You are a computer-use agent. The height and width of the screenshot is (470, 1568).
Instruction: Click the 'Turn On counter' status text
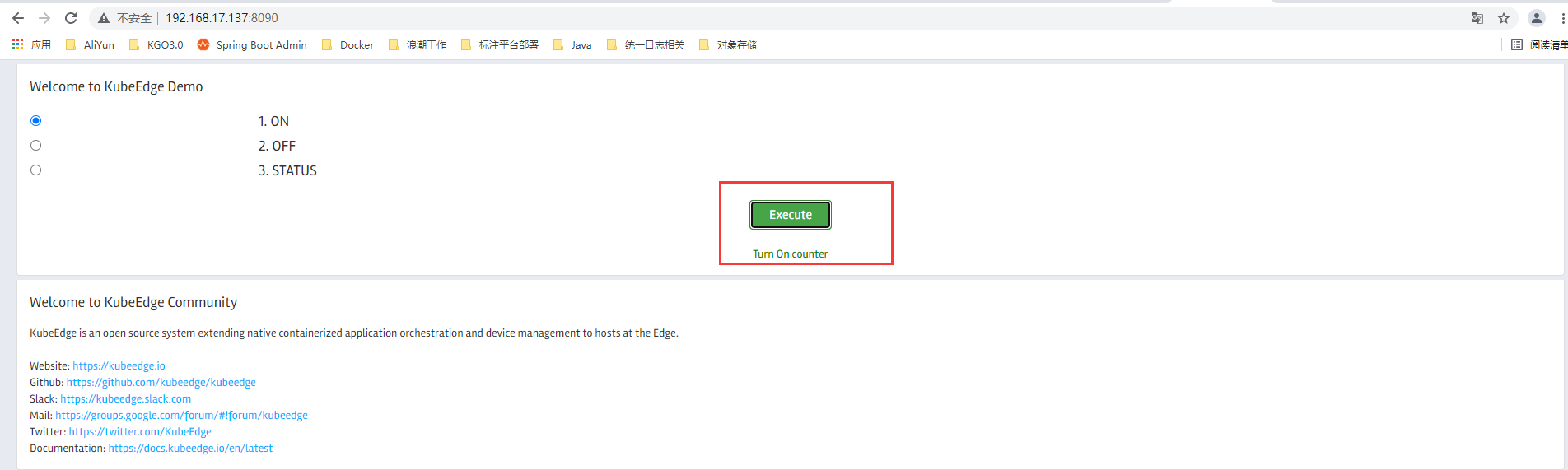791,254
